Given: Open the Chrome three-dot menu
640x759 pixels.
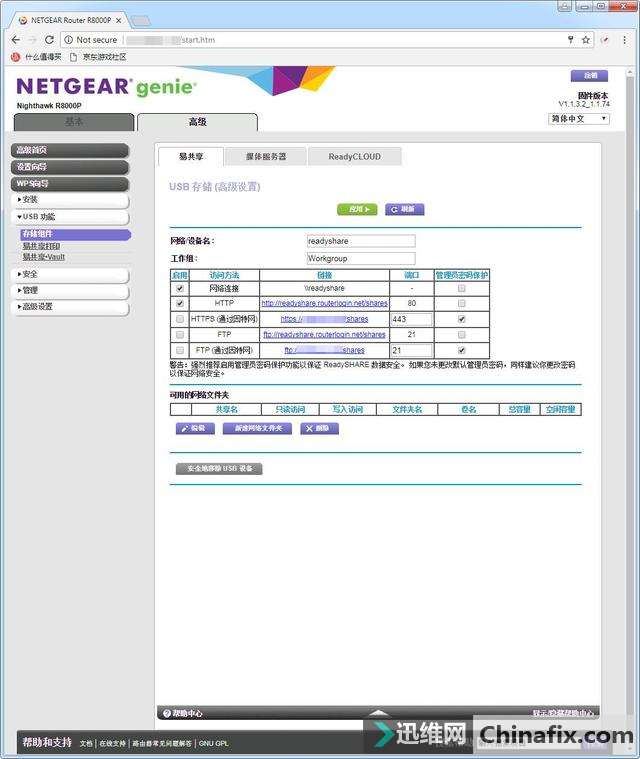Looking at the screenshot, I should [x=625, y=40].
